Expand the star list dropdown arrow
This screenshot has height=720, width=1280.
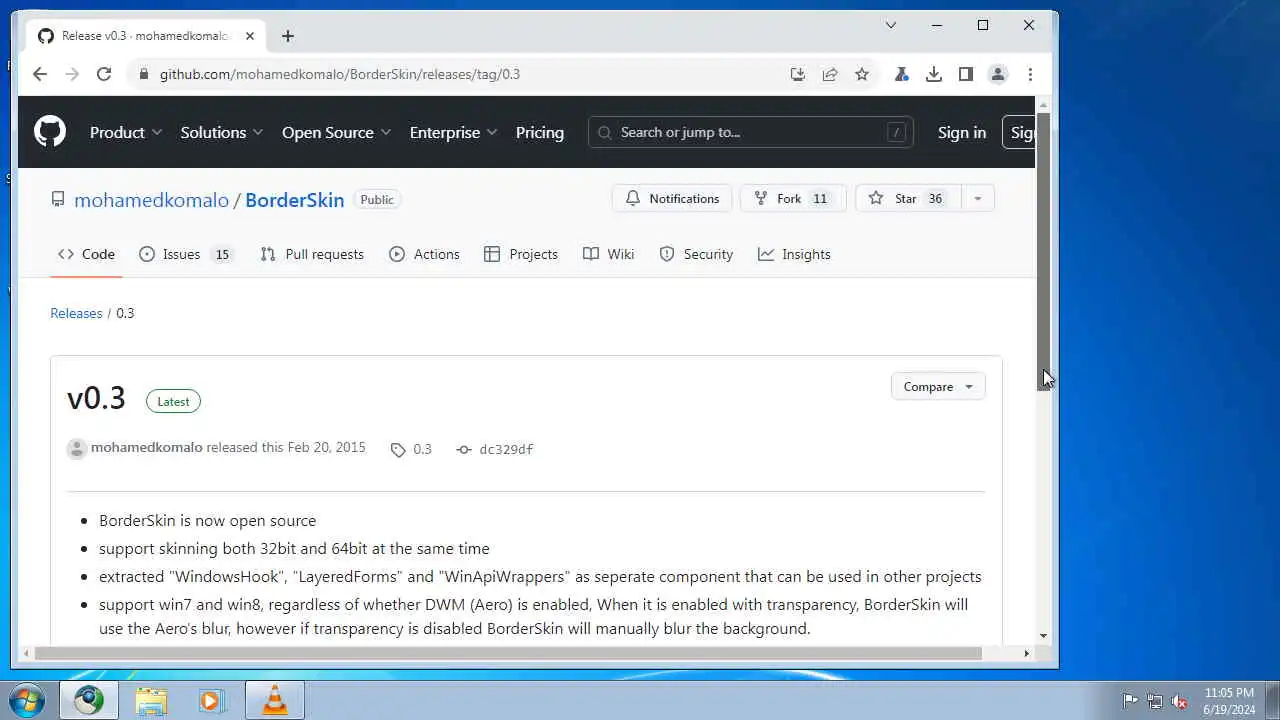(978, 198)
